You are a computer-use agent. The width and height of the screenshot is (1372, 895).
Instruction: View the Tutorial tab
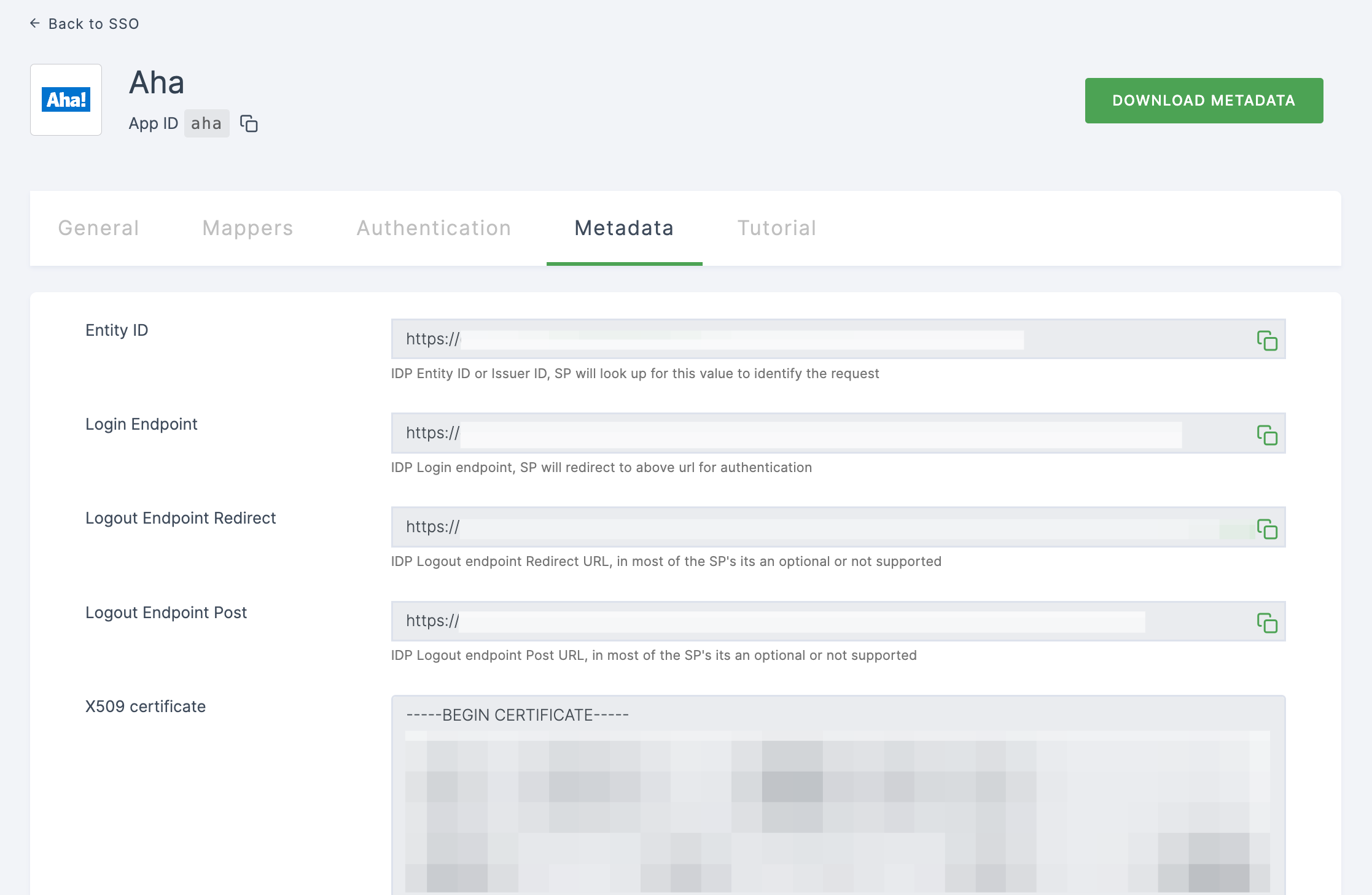[x=777, y=228]
